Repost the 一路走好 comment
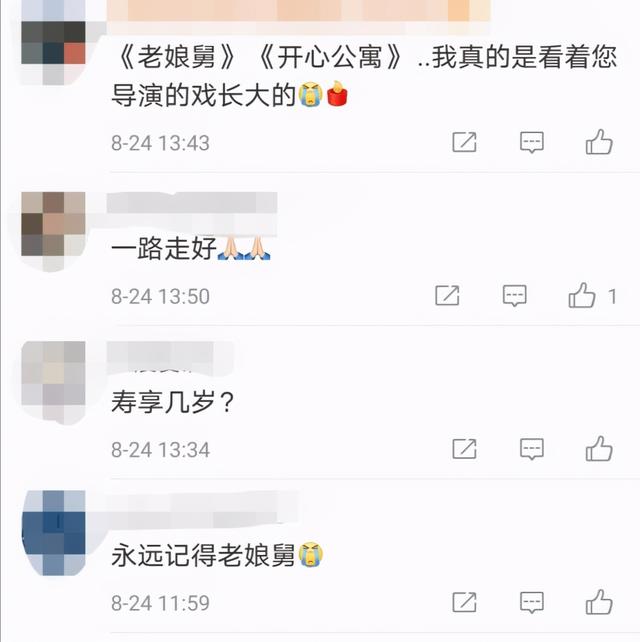Screen dimensions: 640x642 (x=447, y=295)
